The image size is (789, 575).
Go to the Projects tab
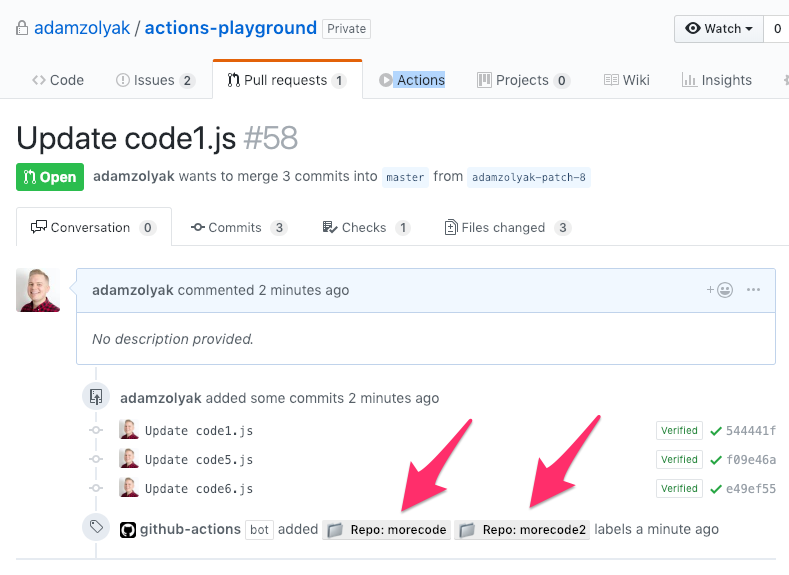point(523,80)
